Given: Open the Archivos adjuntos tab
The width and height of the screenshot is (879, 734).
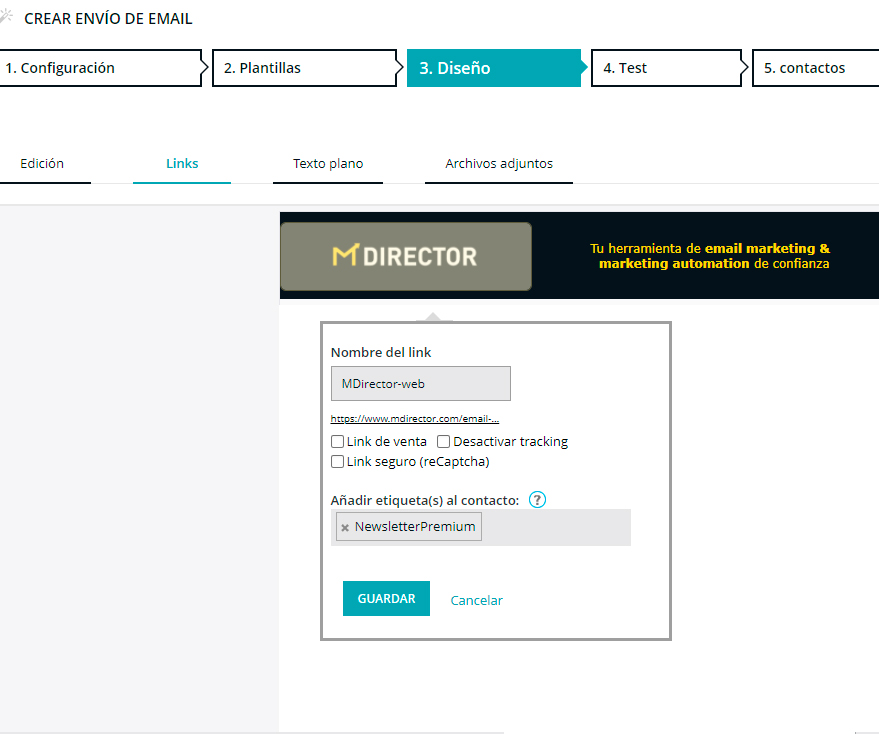Looking at the screenshot, I should click(x=499, y=164).
